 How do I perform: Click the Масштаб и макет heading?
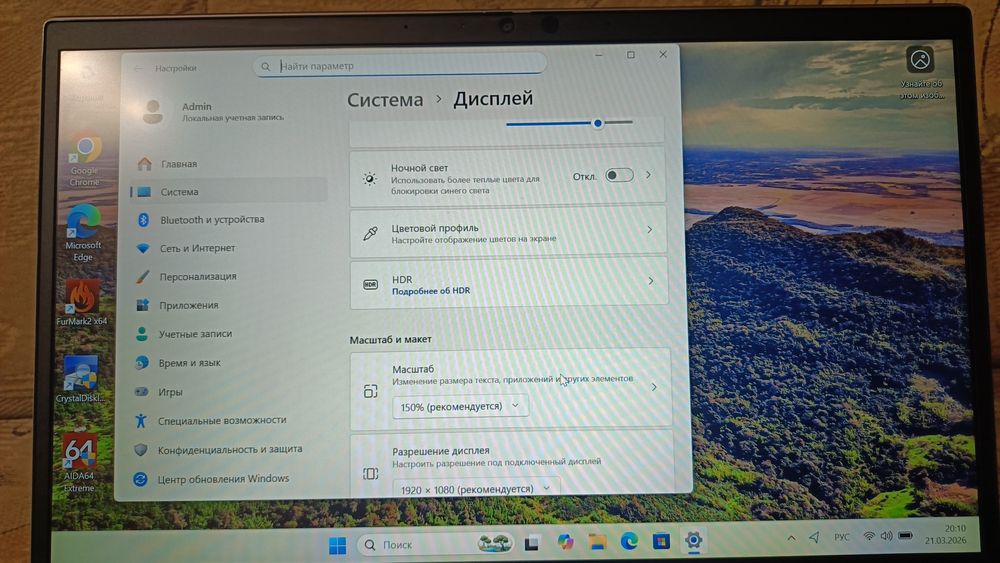tap(390, 340)
